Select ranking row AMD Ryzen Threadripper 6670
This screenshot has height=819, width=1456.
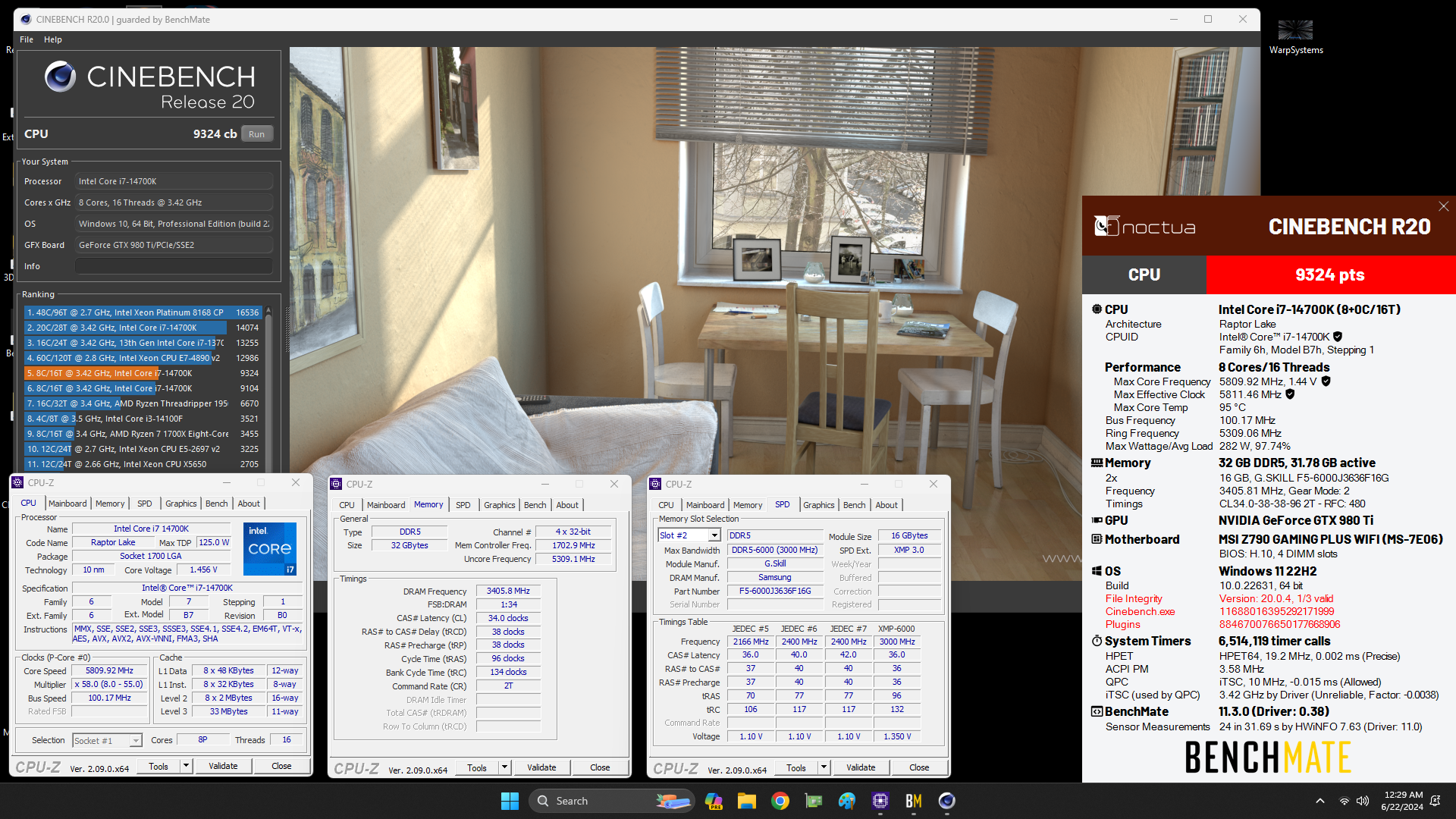pyautogui.click(x=143, y=403)
